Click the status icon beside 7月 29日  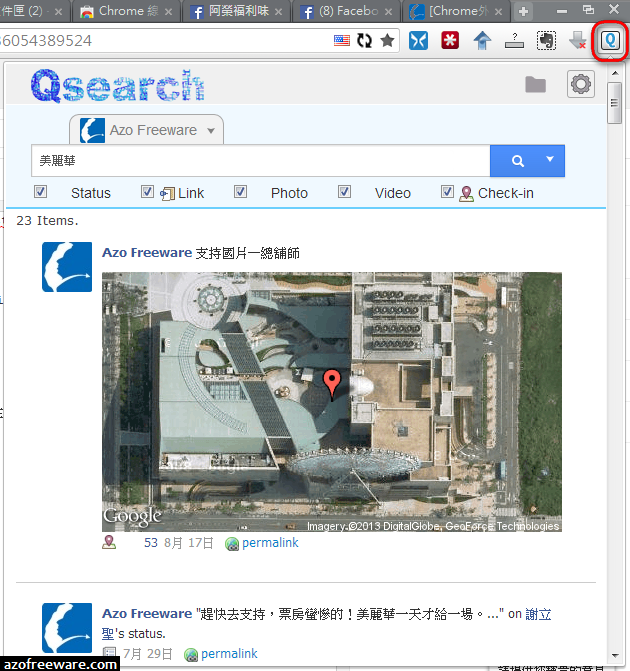pos(110,652)
